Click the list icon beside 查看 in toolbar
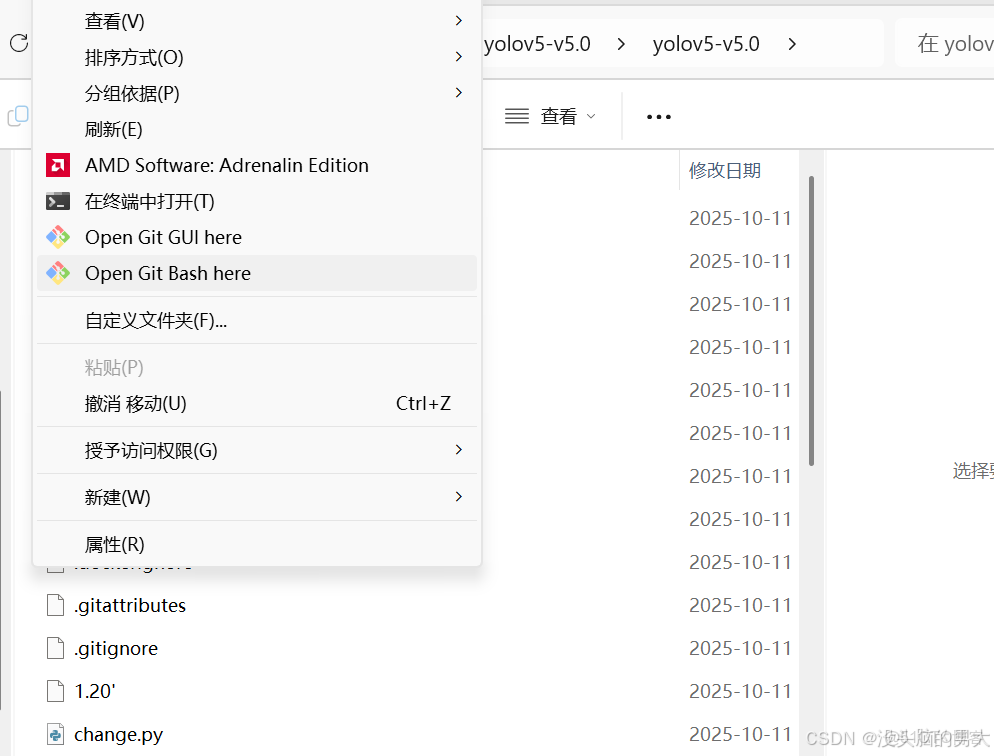 click(x=517, y=116)
